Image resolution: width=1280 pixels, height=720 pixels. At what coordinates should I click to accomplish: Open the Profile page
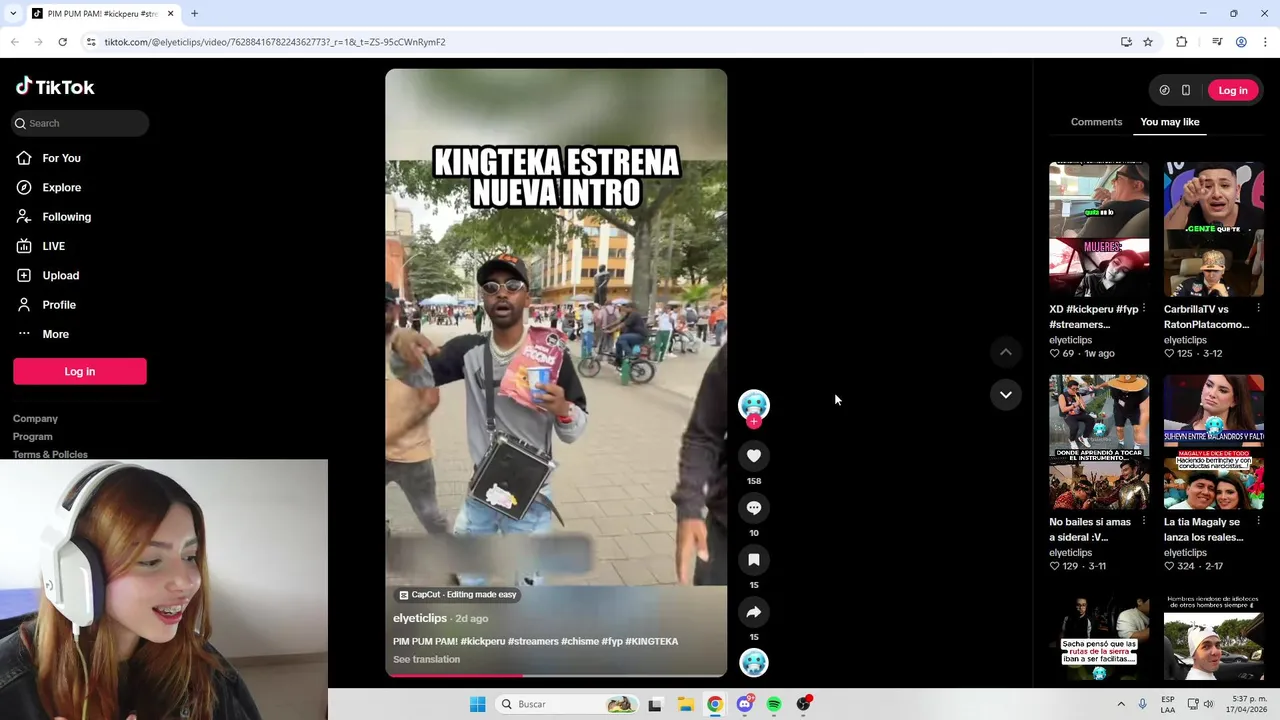[59, 305]
